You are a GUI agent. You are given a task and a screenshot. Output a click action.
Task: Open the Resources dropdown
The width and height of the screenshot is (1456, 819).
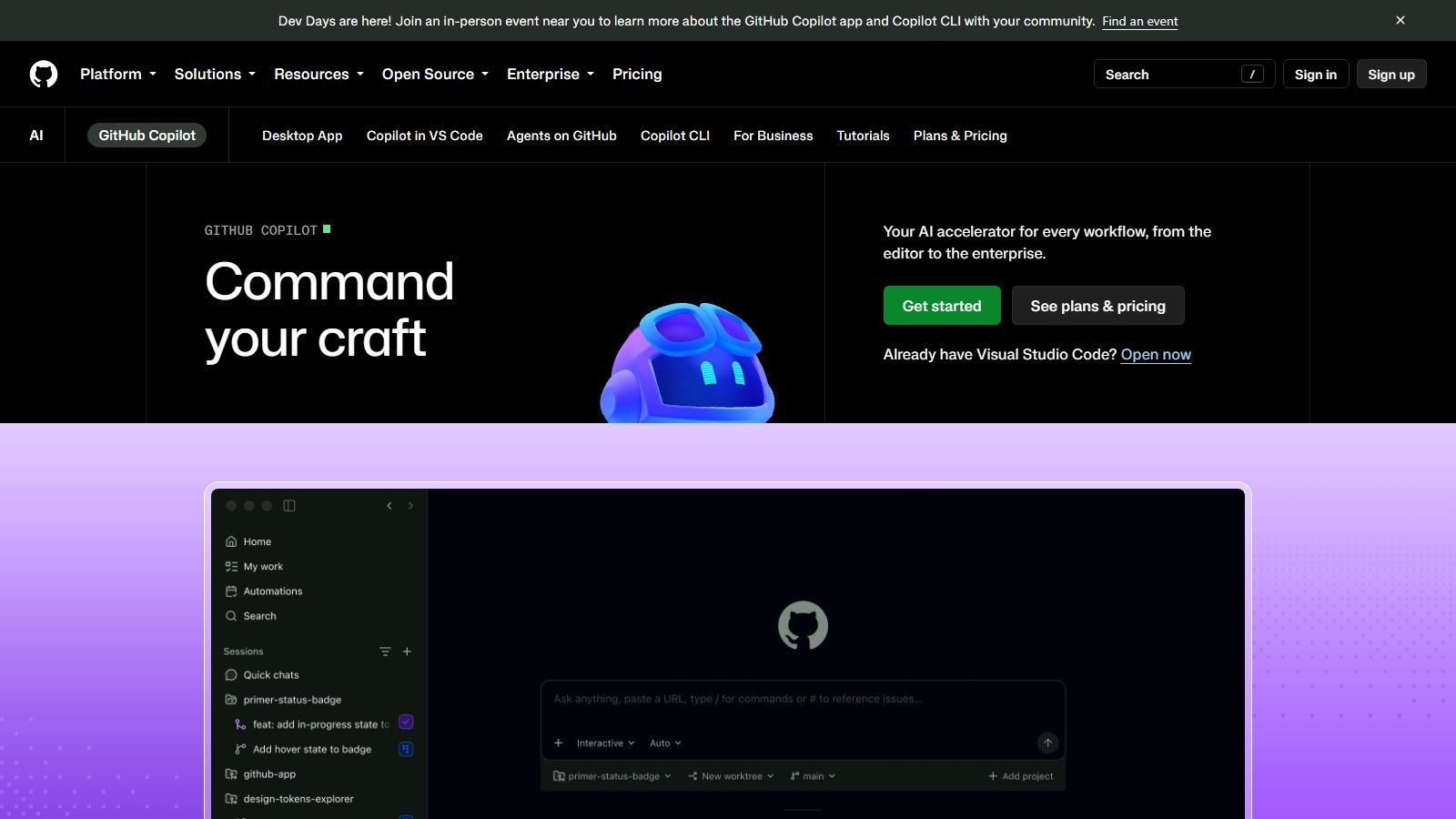[318, 74]
